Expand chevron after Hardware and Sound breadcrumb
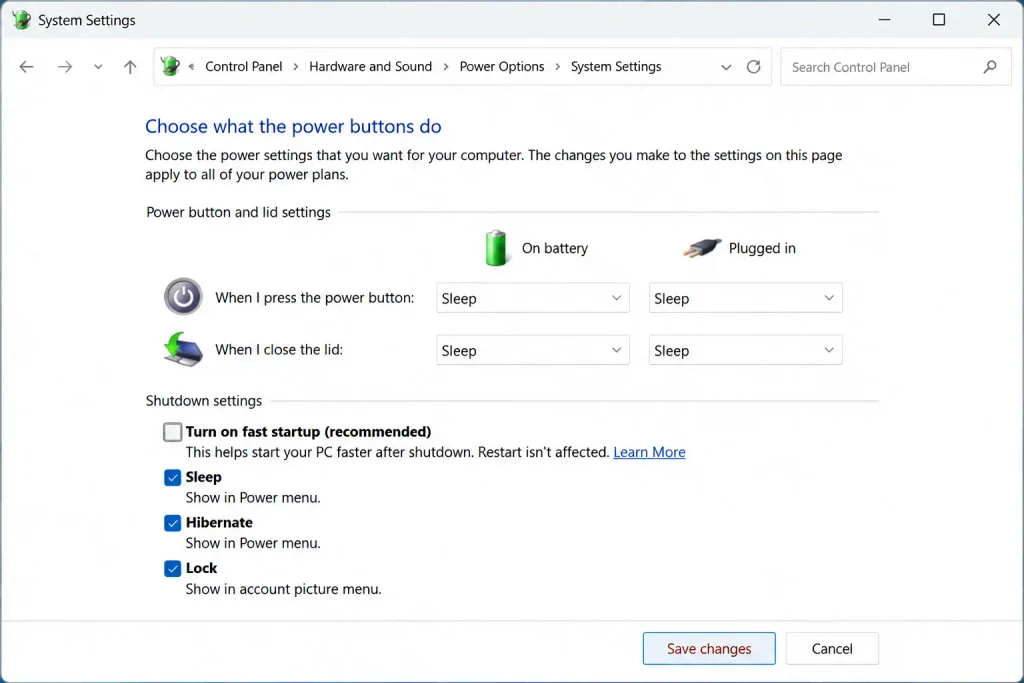1024x683 pixels. (446, 67)
